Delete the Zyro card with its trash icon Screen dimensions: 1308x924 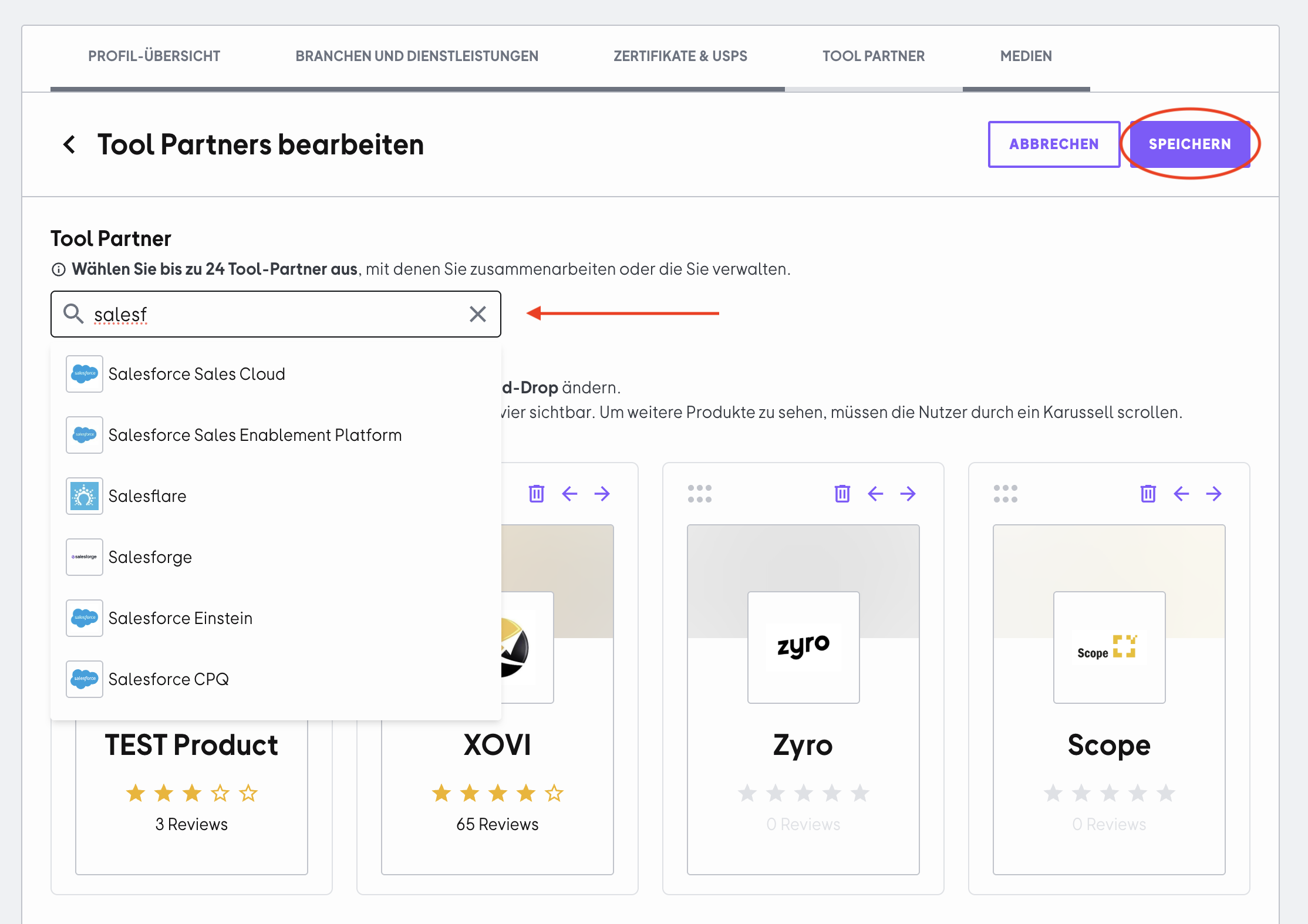click(842, 494)
